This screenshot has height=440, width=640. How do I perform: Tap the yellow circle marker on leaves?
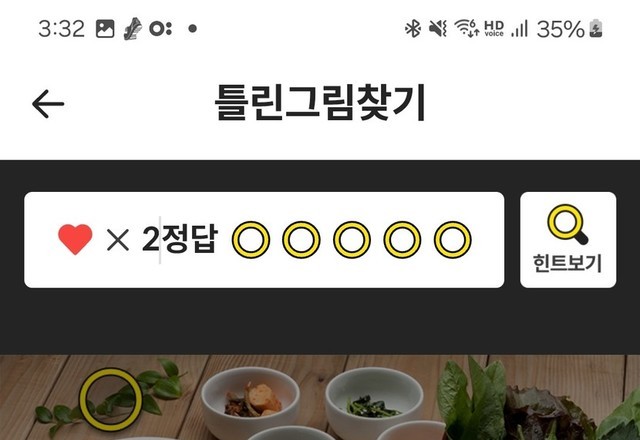pyautogui.click(x=111, y=399)
